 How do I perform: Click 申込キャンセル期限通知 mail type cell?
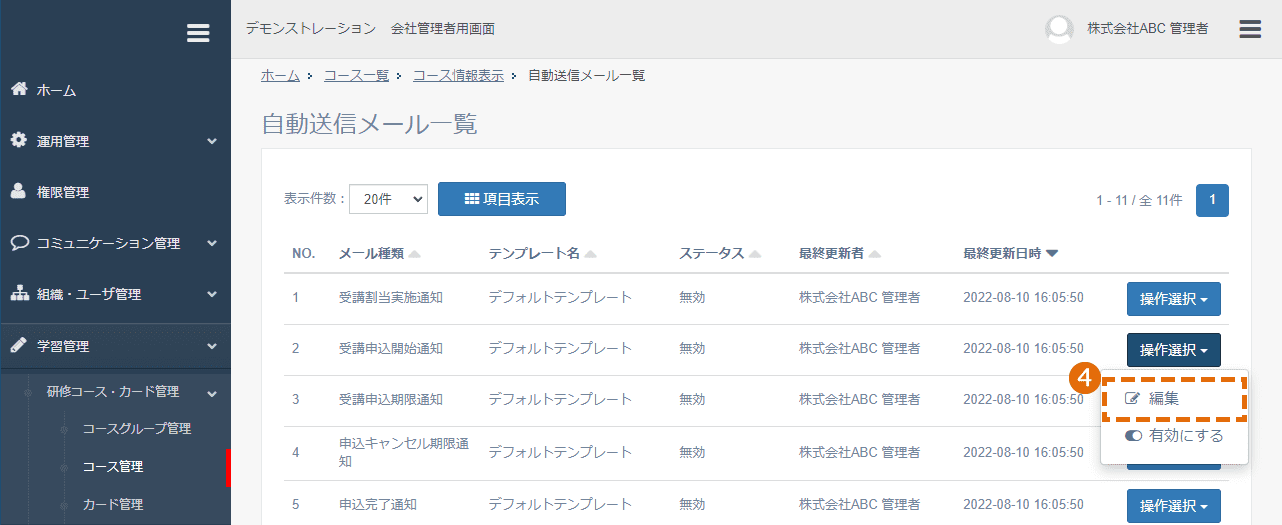click(404, 453)
